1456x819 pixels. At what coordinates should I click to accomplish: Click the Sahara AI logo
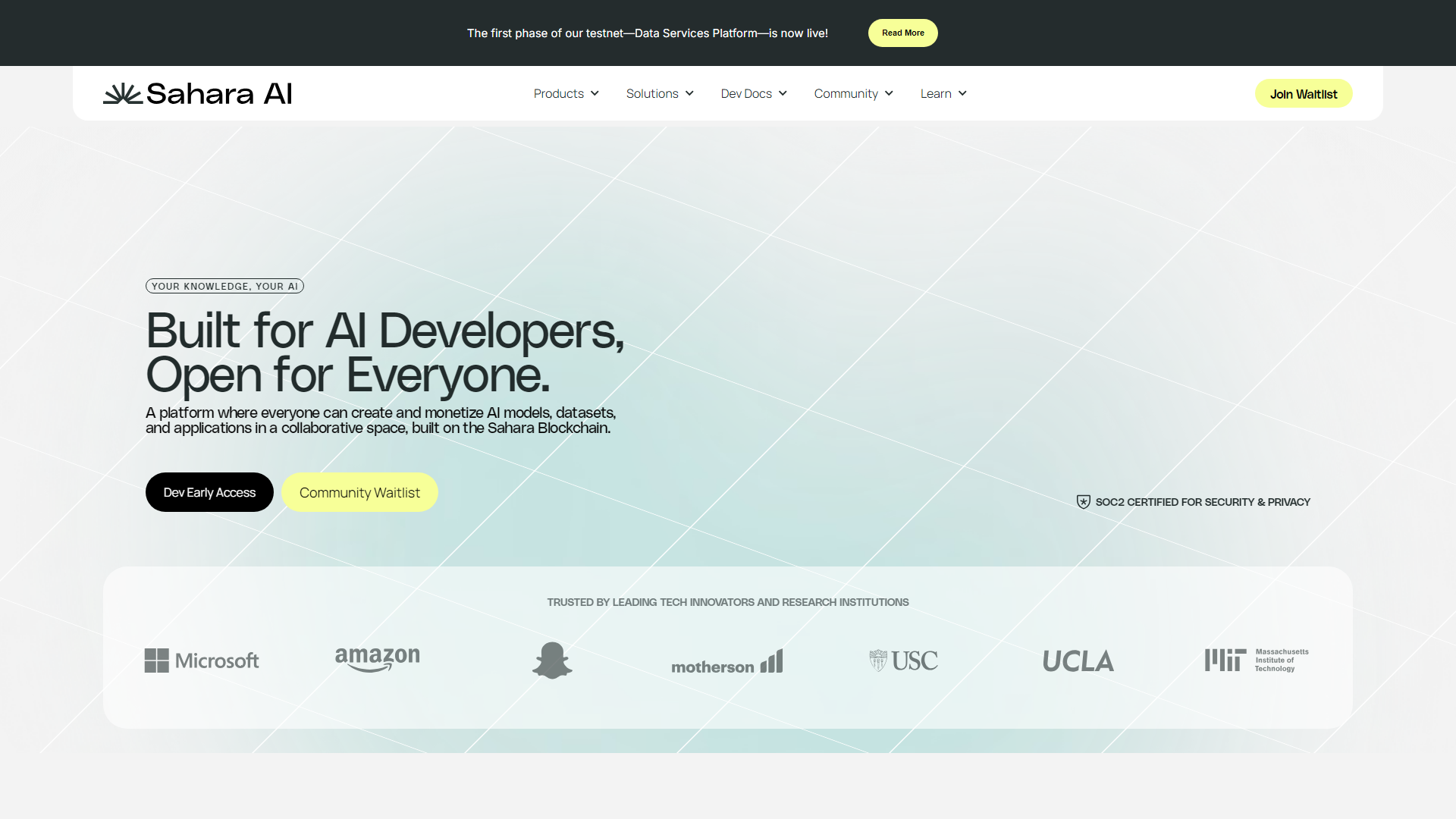(197, 93)
